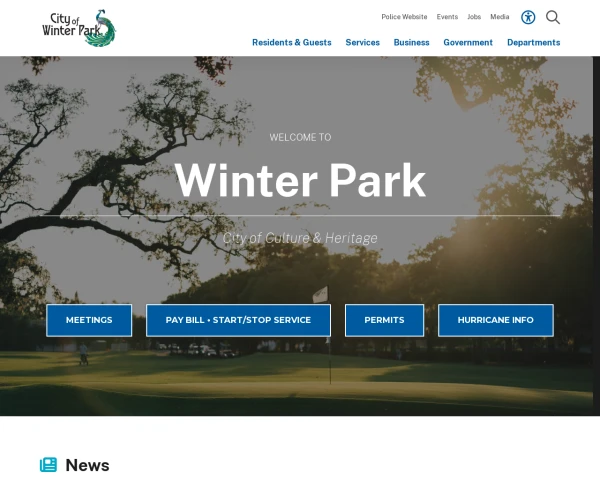The height and width of the screenshot is (480, 600).
Task: Click the 'City of Culture & Heritage' tagline
Action: click(300, 238)
